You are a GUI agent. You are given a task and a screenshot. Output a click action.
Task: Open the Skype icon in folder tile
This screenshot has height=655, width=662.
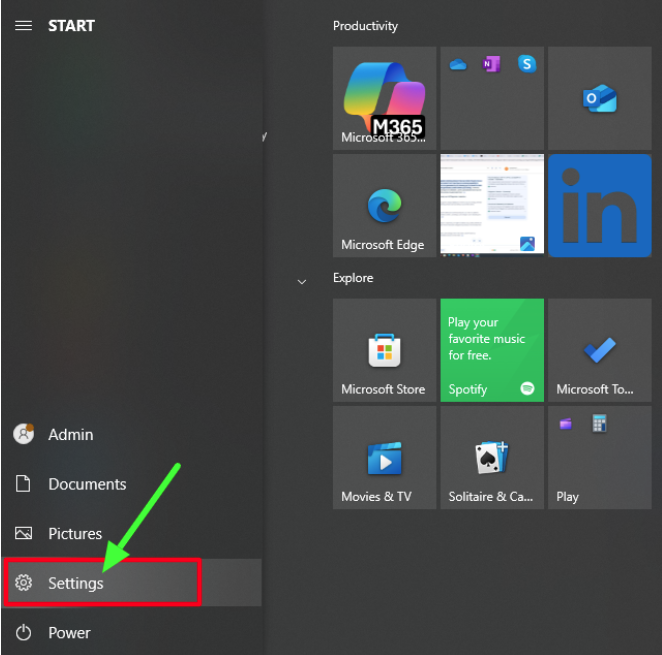click(x=527, y=64)
